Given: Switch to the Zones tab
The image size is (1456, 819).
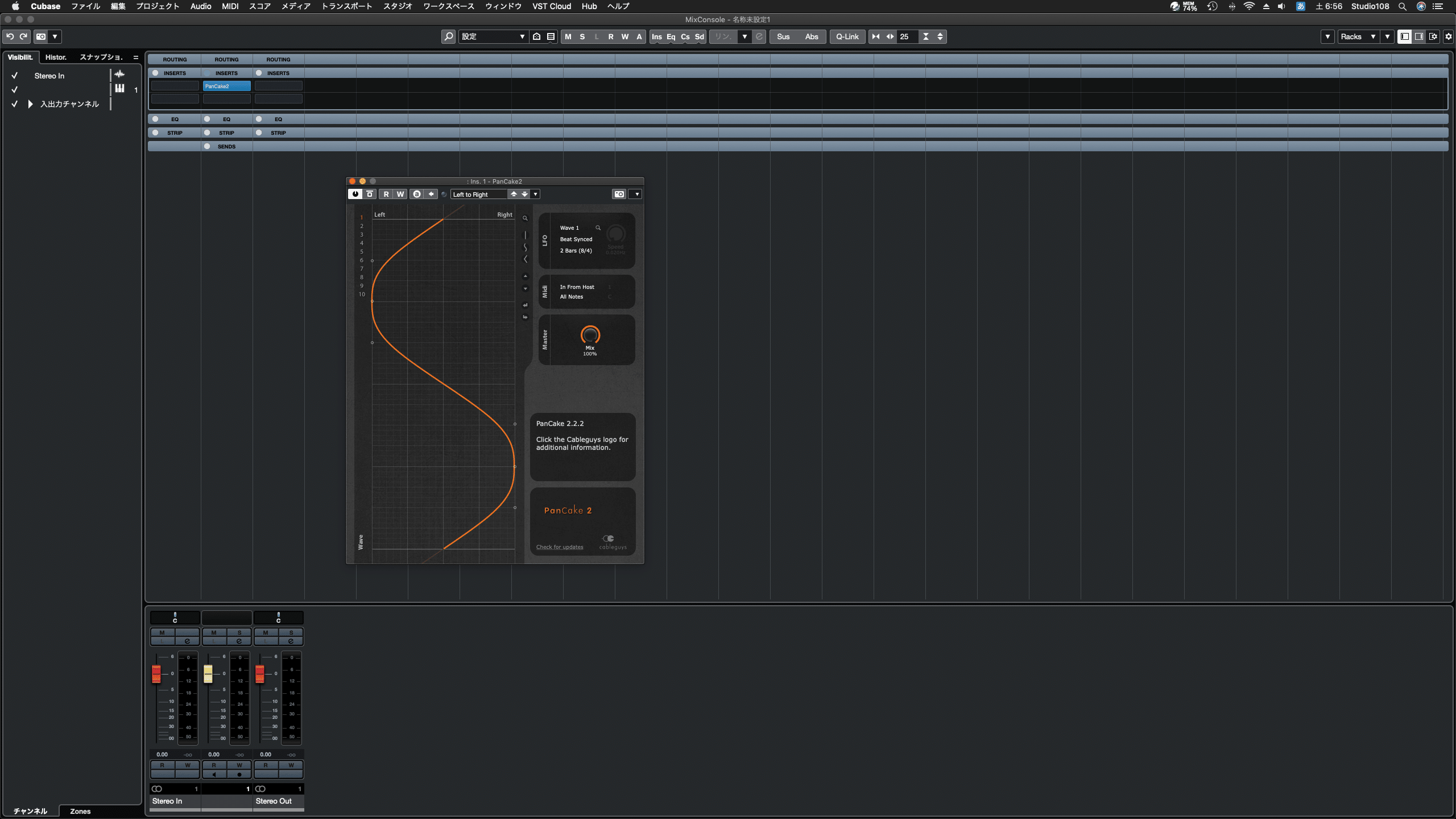Looking at the screenshot, I should (80, 811).
